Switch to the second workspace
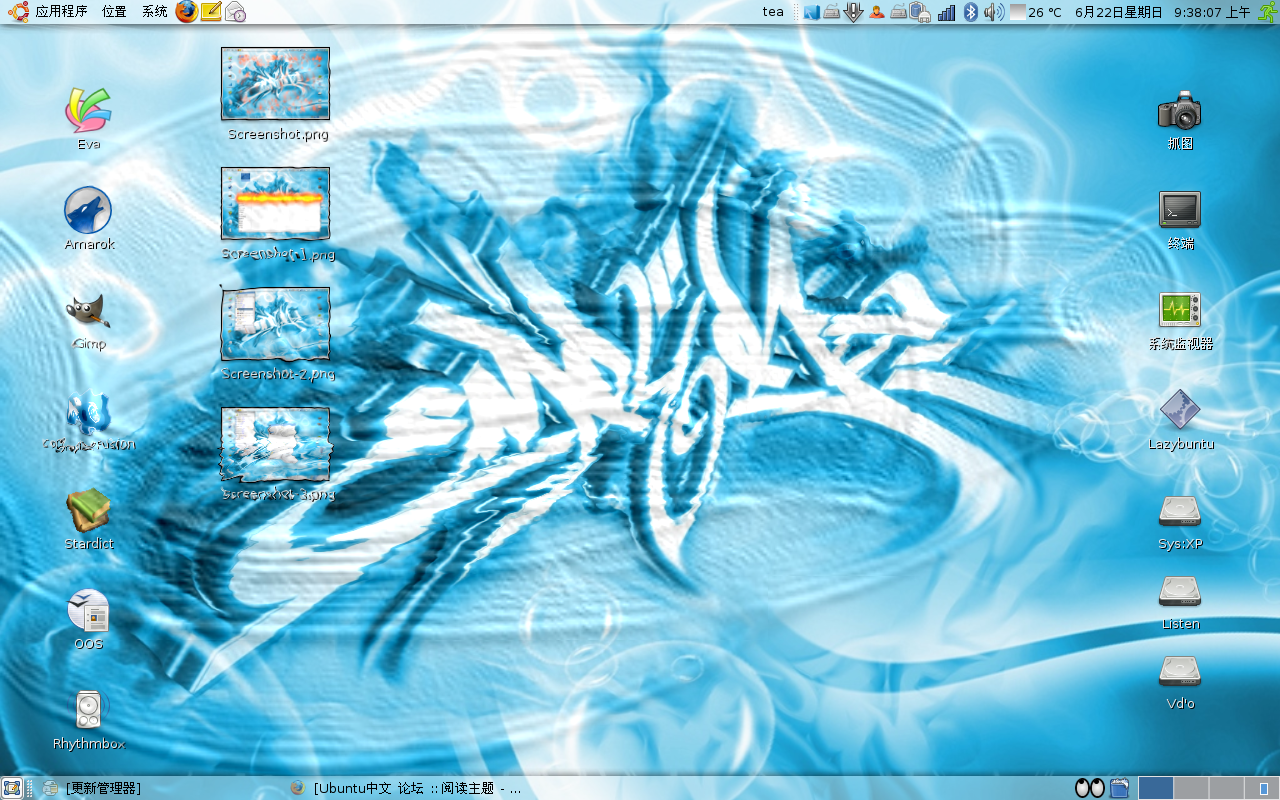This screenshot has height=800, width=1280. click(x=1191, y=788)
